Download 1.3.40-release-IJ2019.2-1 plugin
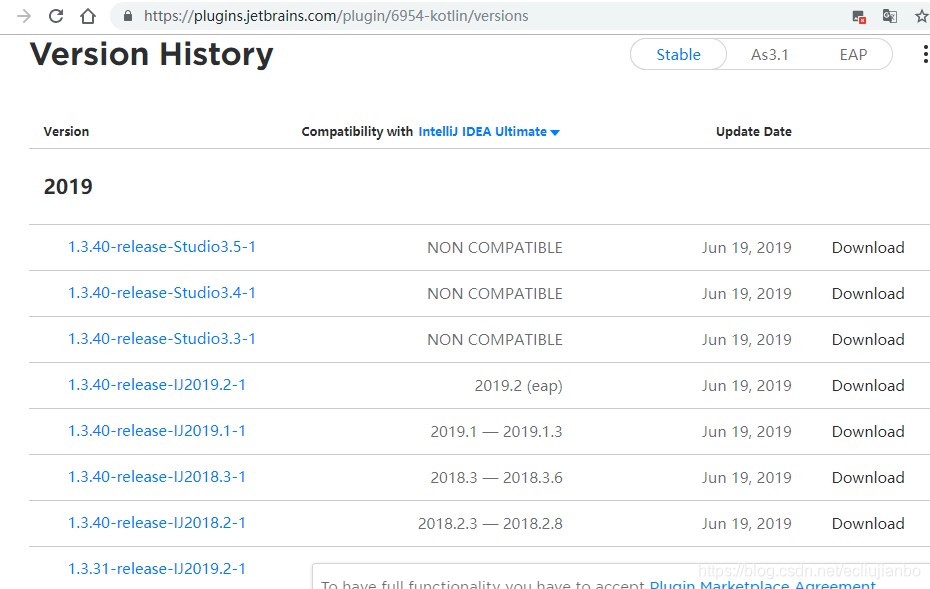The height and width of the screenshot is (589, 930). 868,386
